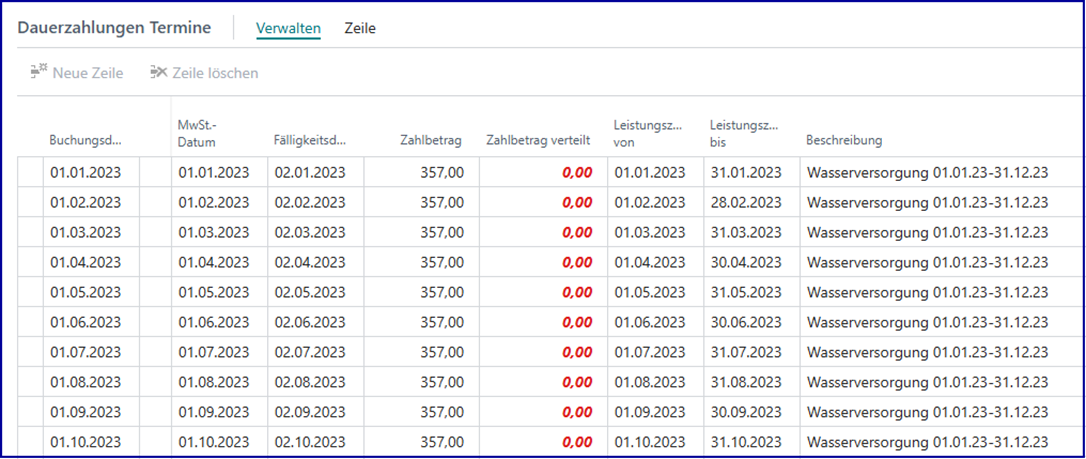Click the Beschreibung column header
The height and width of the screenshot is (459, 1086).
[x=844, y=141]
